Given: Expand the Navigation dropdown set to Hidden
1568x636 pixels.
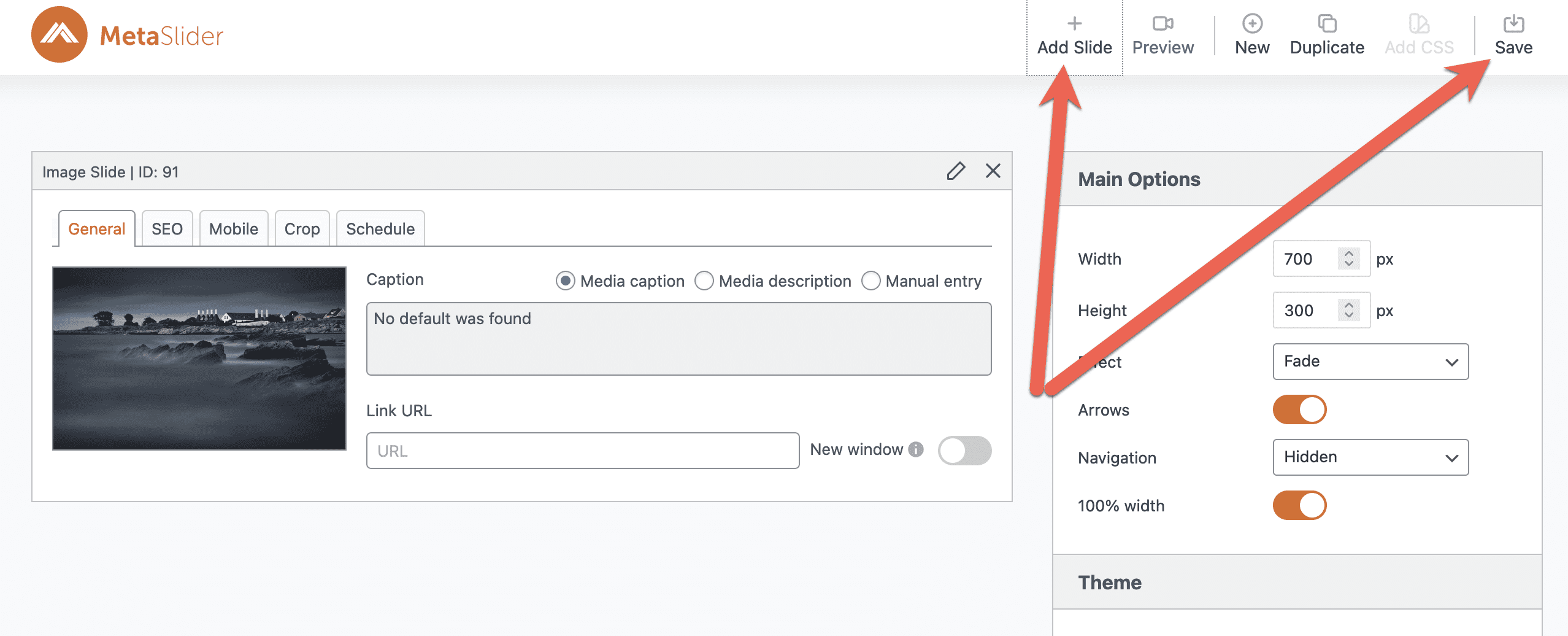Looking at the screenshot, I should coord(1370,457).
